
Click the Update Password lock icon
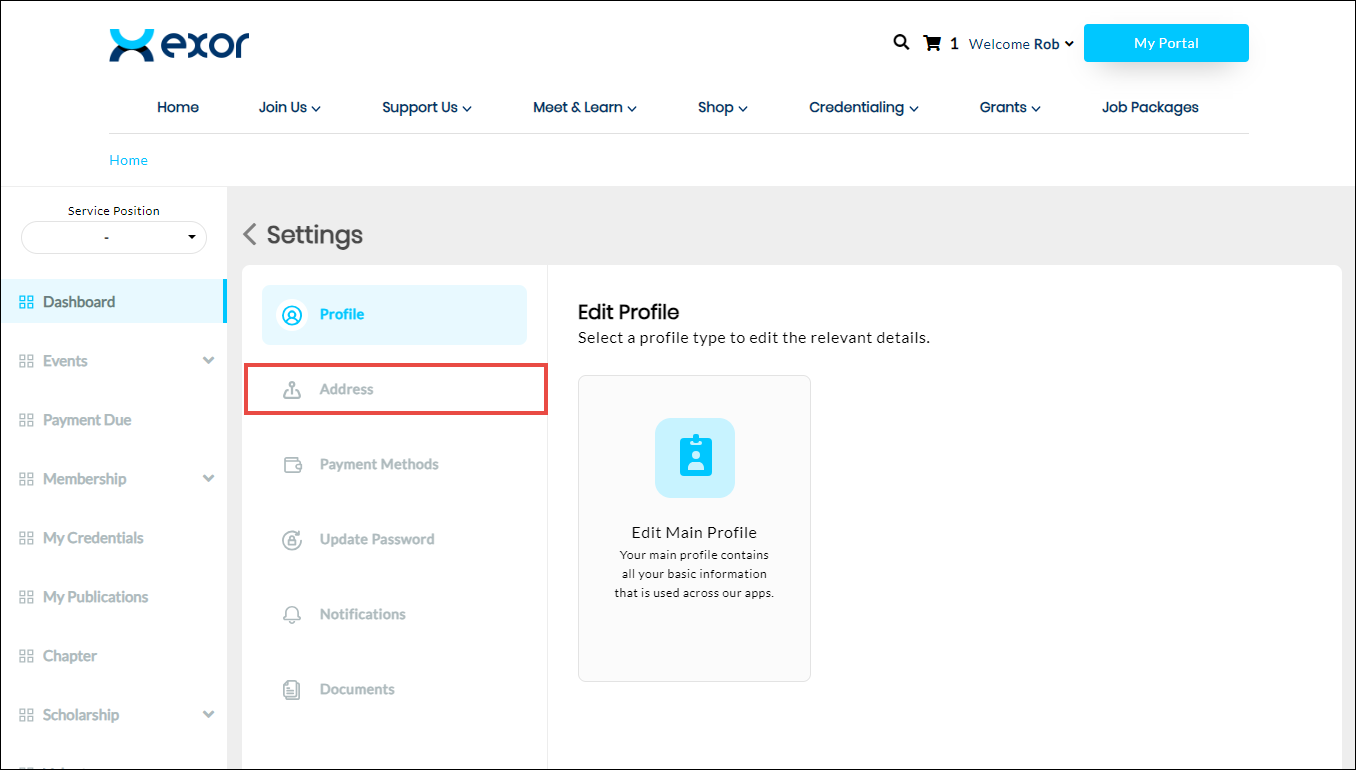tap(292, 540)
